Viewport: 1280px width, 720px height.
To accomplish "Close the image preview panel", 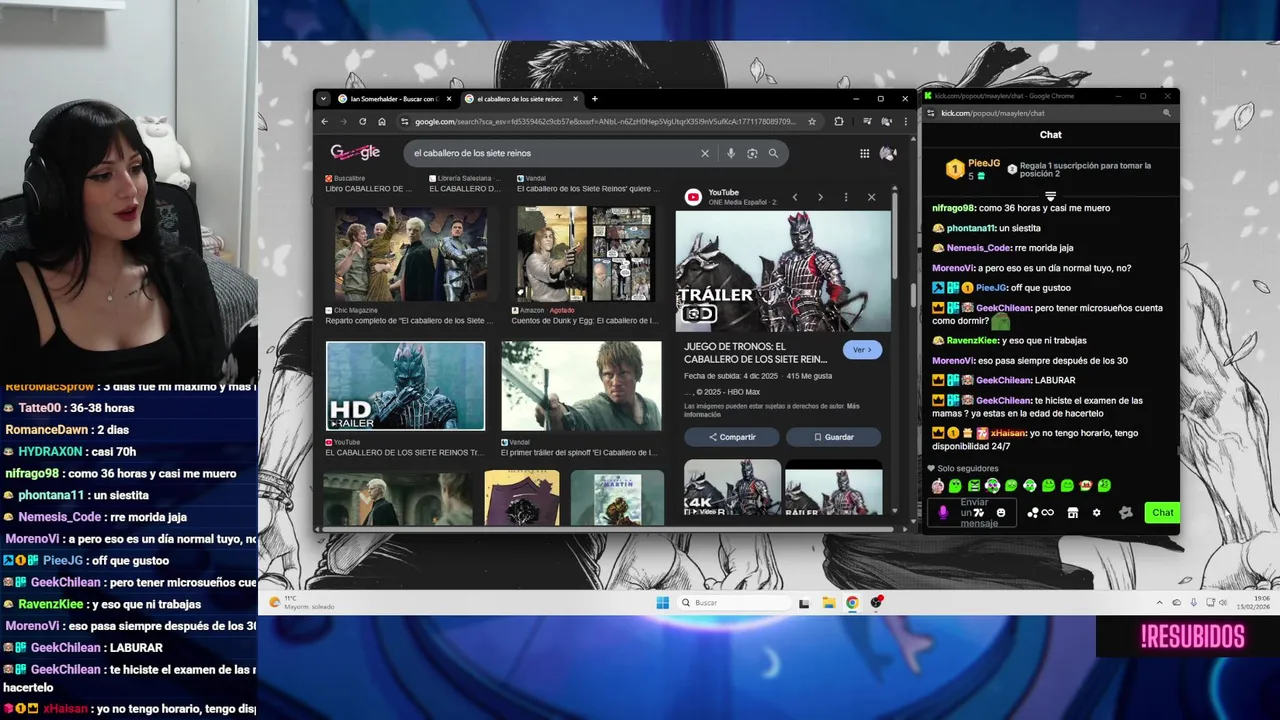I will coord(871,197).
